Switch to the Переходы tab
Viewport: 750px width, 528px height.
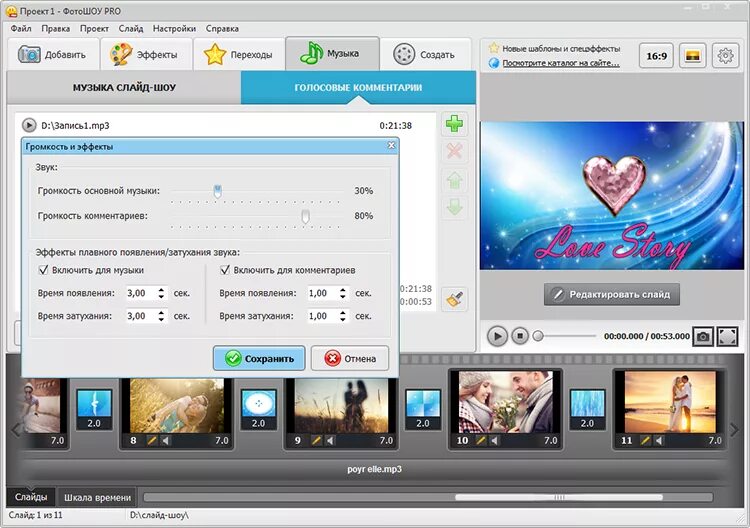point(238,55)
